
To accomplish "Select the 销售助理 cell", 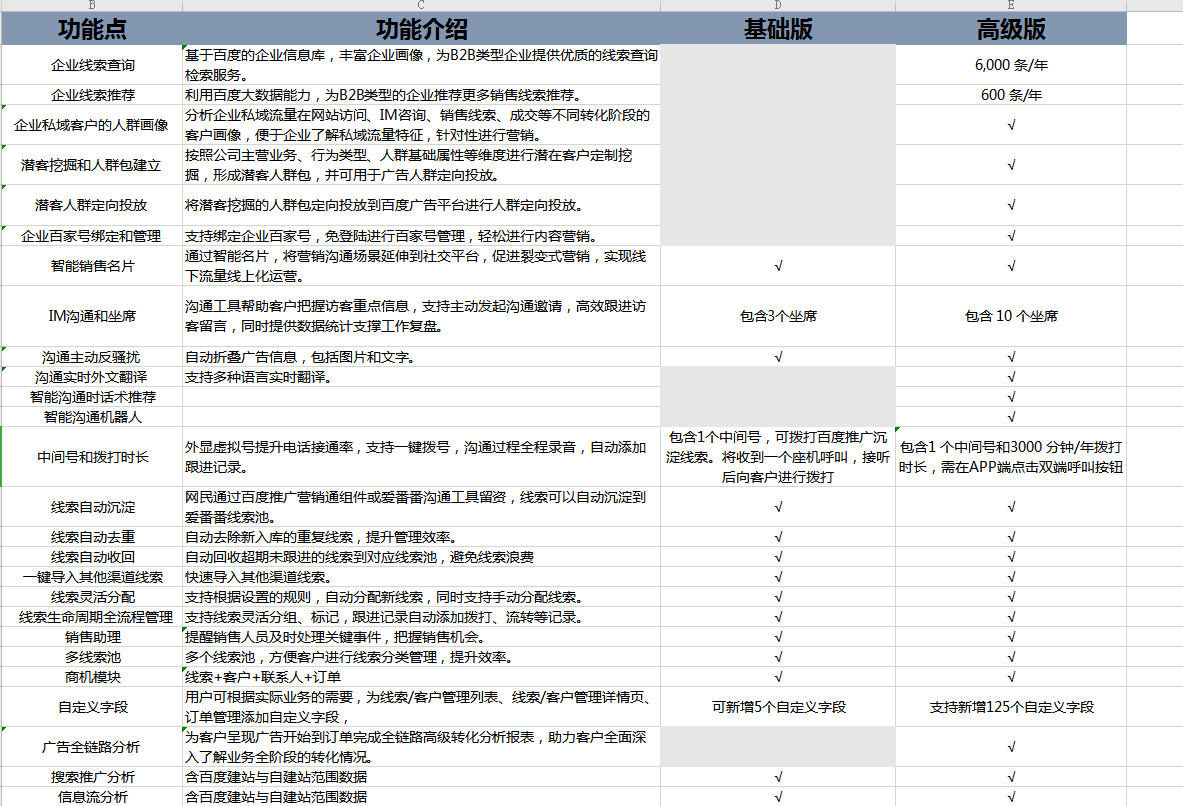I will coord(92,637).
